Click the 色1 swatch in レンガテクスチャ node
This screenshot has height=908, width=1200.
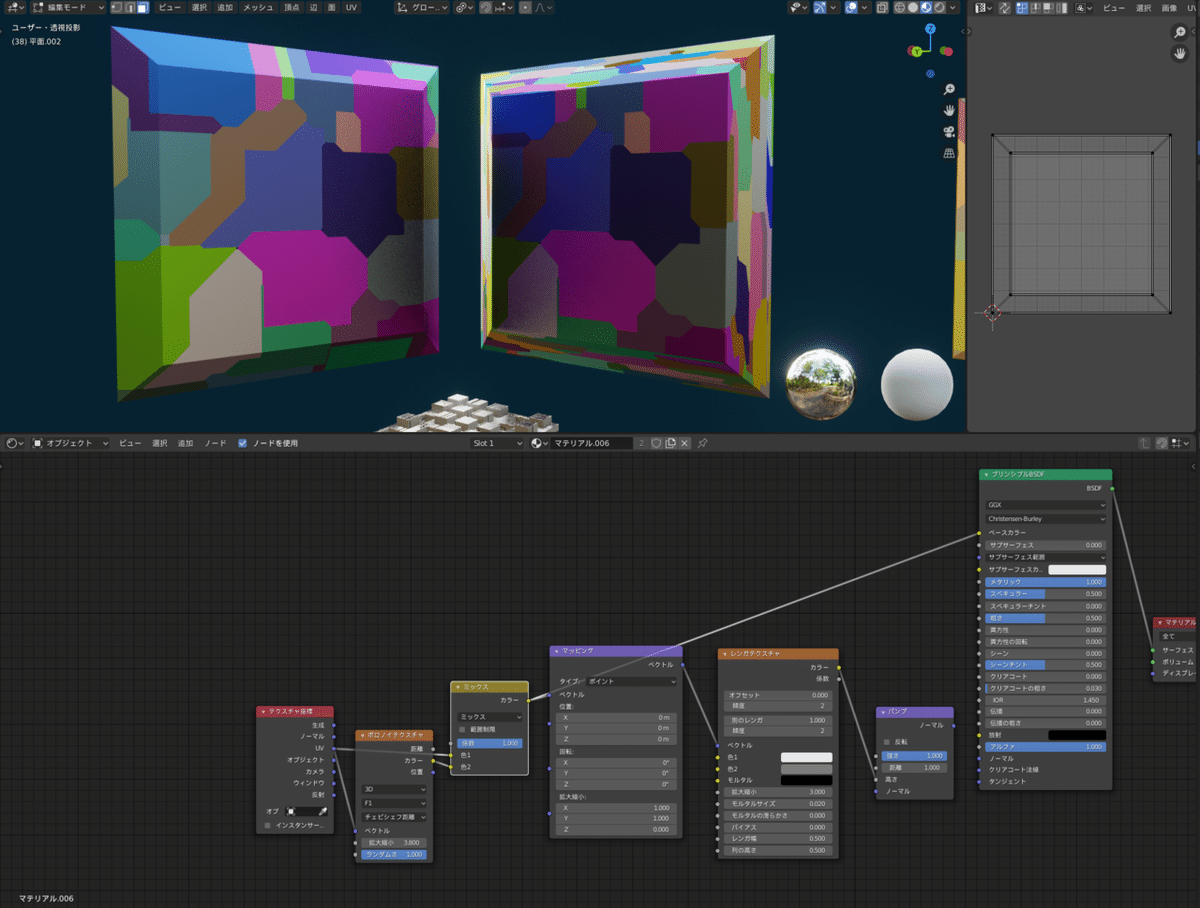point(806,757)
